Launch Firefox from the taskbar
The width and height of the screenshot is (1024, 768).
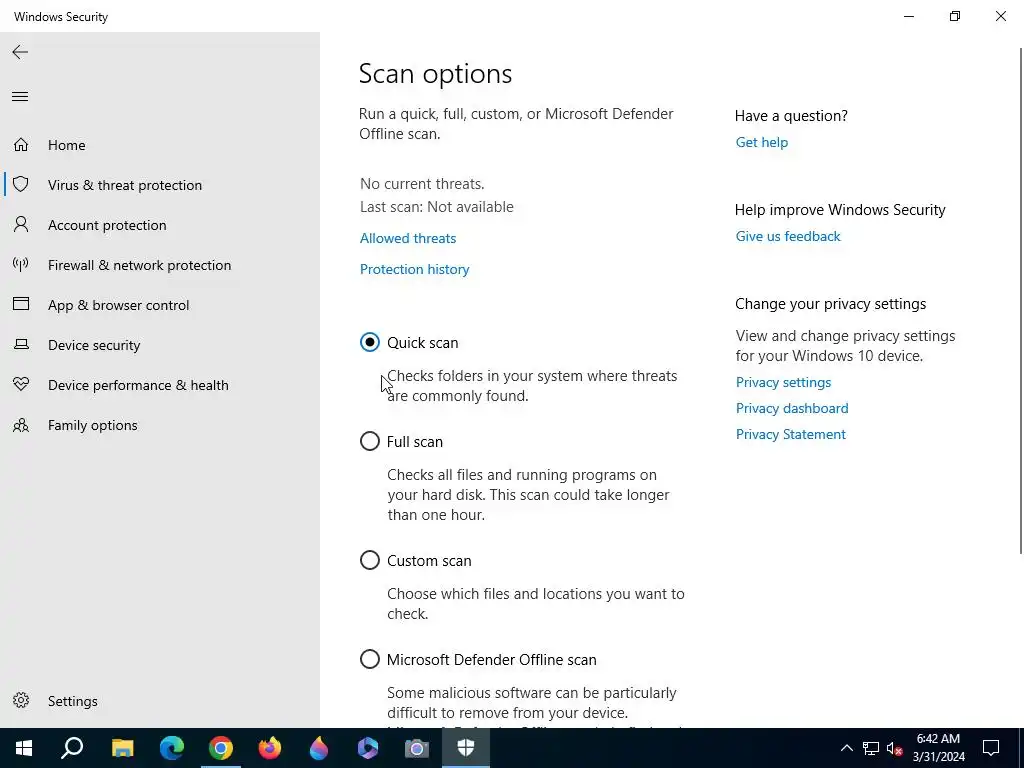[x=270, y=748]
